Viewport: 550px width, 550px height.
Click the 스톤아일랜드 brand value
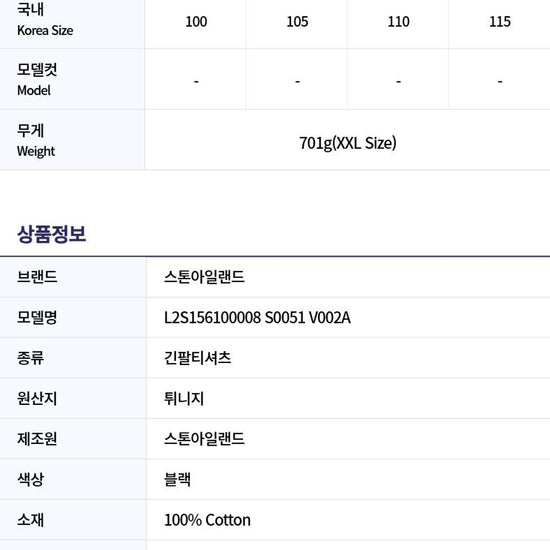[204, 277]
